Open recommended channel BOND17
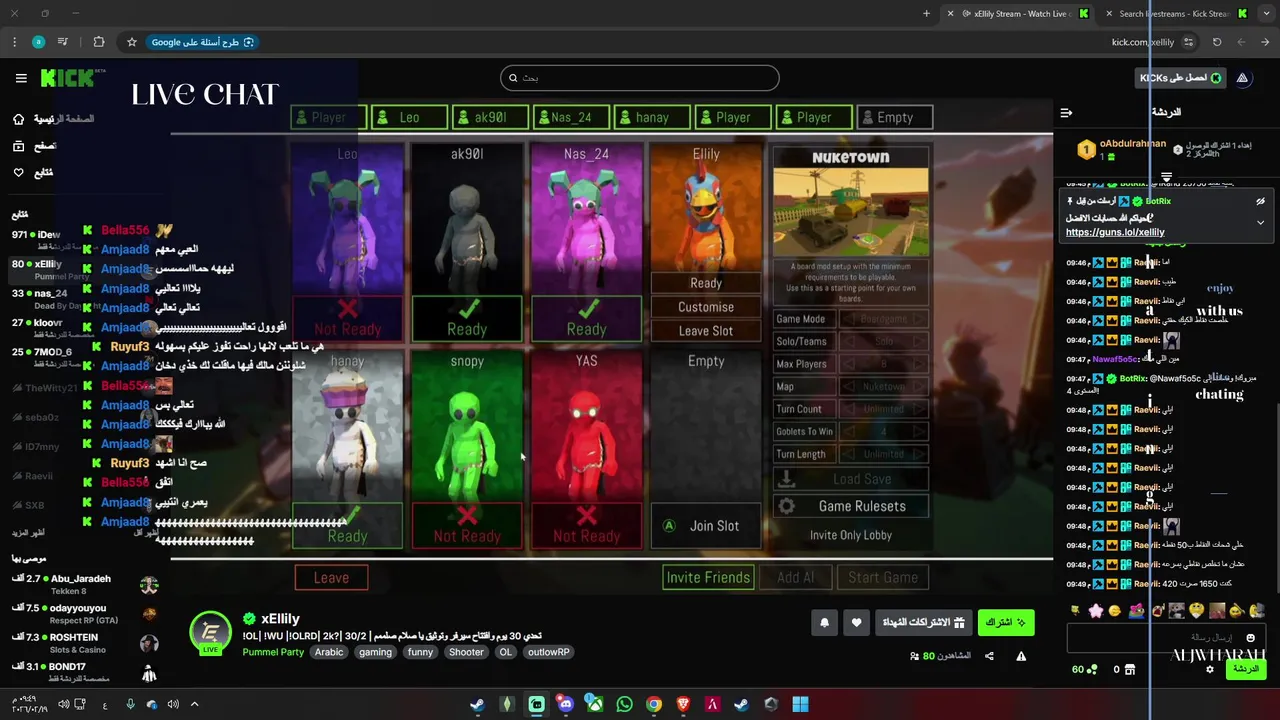 [x=85, y=672]
